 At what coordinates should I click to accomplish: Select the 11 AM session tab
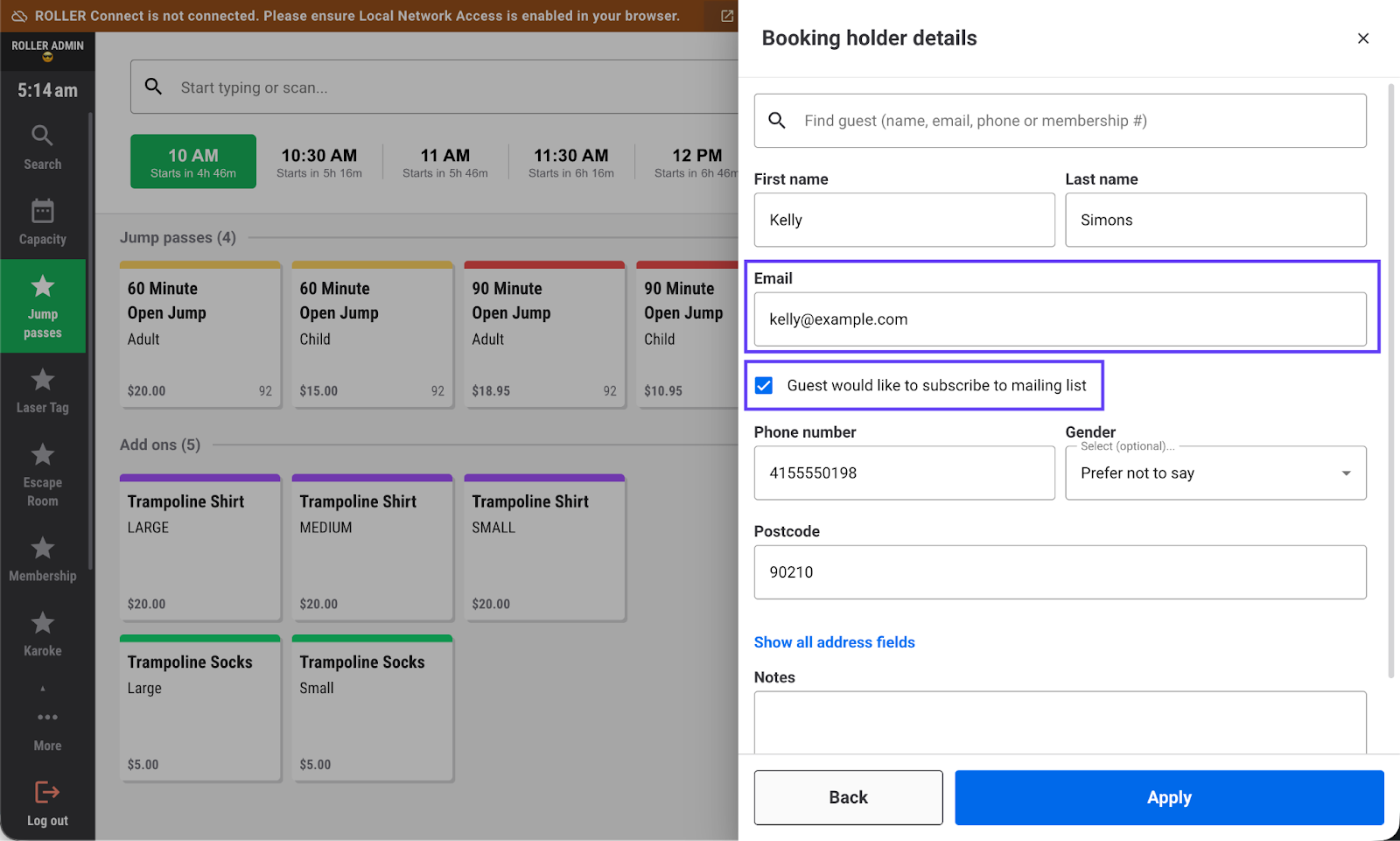[x=445, y=162]
